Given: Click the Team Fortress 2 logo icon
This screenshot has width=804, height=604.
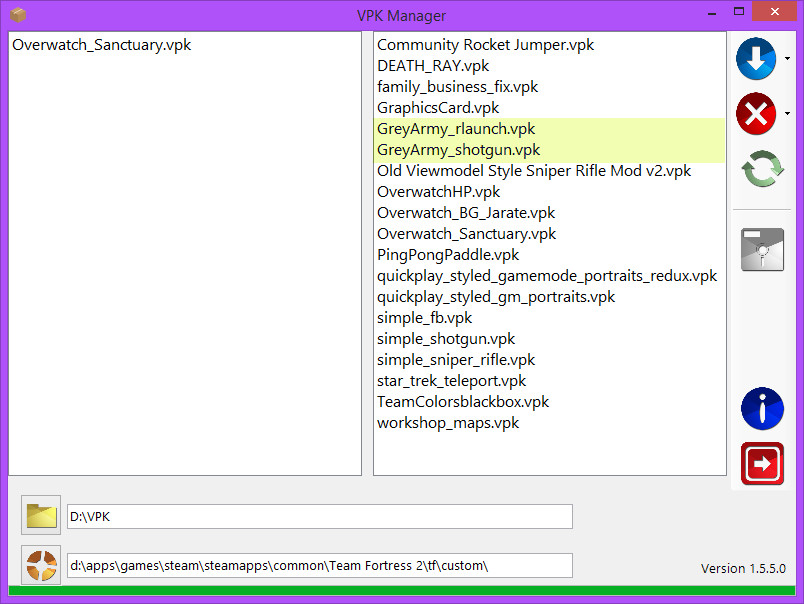Looking at the screenshot, I should 40,565.
